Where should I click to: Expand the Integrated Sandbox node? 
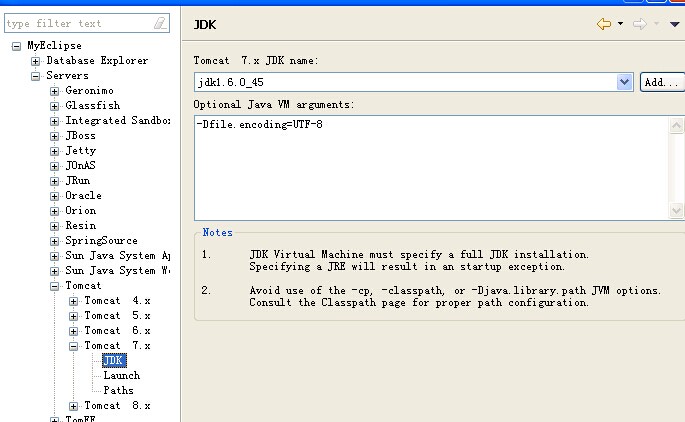54,121
